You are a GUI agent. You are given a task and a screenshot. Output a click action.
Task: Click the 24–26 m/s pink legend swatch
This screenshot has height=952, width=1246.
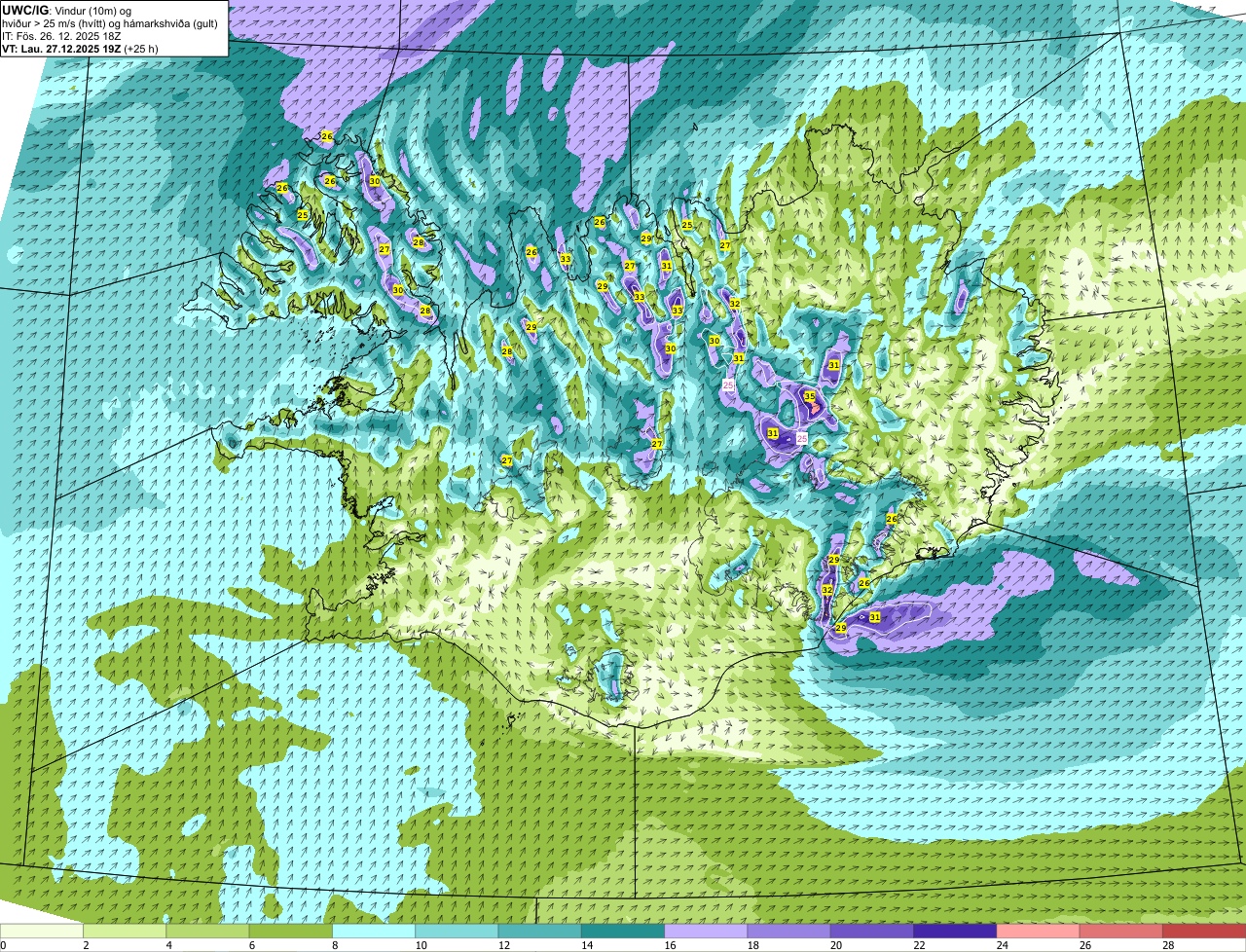(1038, 931)
